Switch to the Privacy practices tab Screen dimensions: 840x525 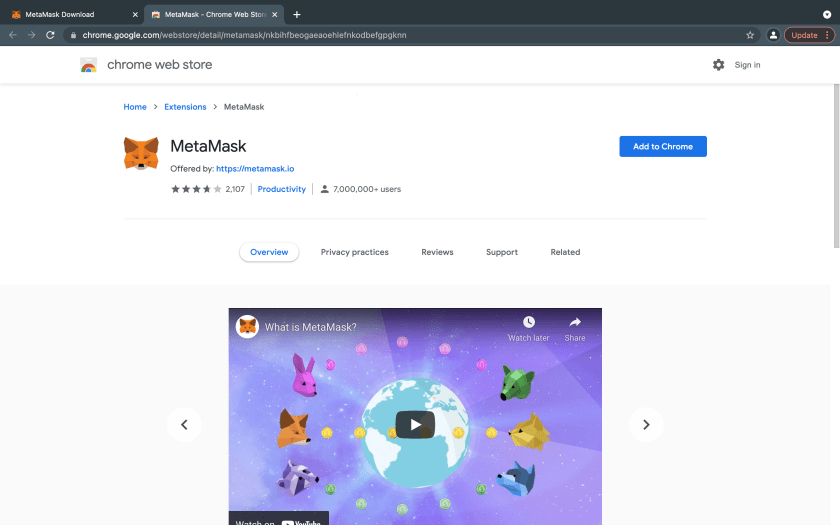354,252
